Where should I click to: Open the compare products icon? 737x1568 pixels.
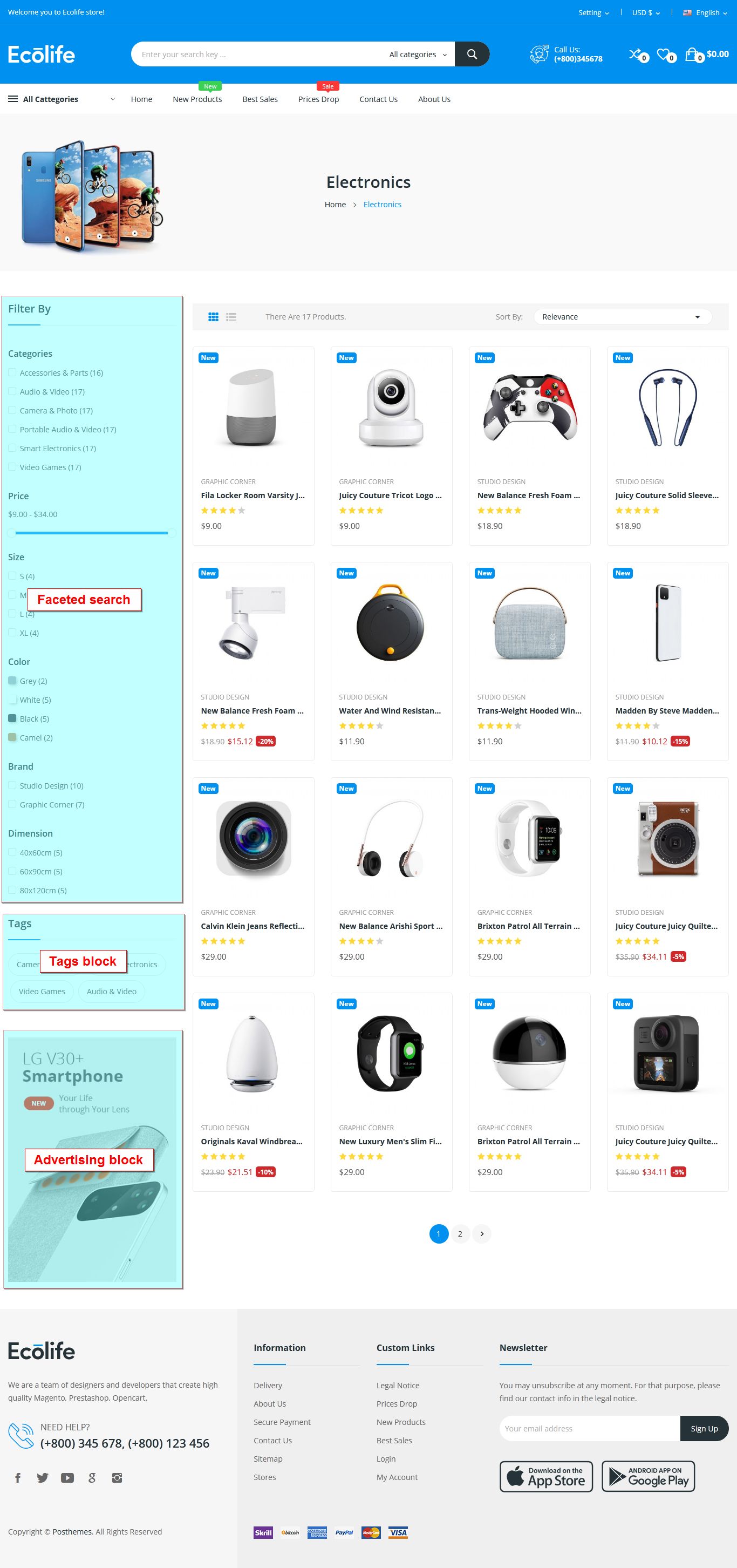pyautogui.click(x=634, y=54)
